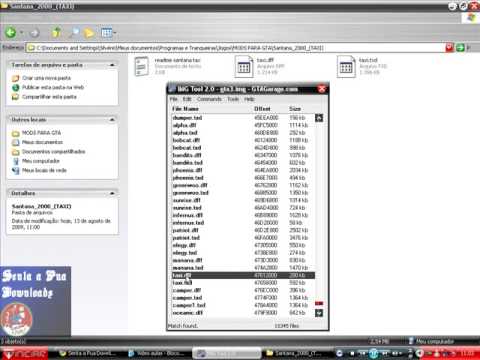Screen dimensions: 480x360
Task: Open the File menu in IMG Tool
Action: (173, 99)
